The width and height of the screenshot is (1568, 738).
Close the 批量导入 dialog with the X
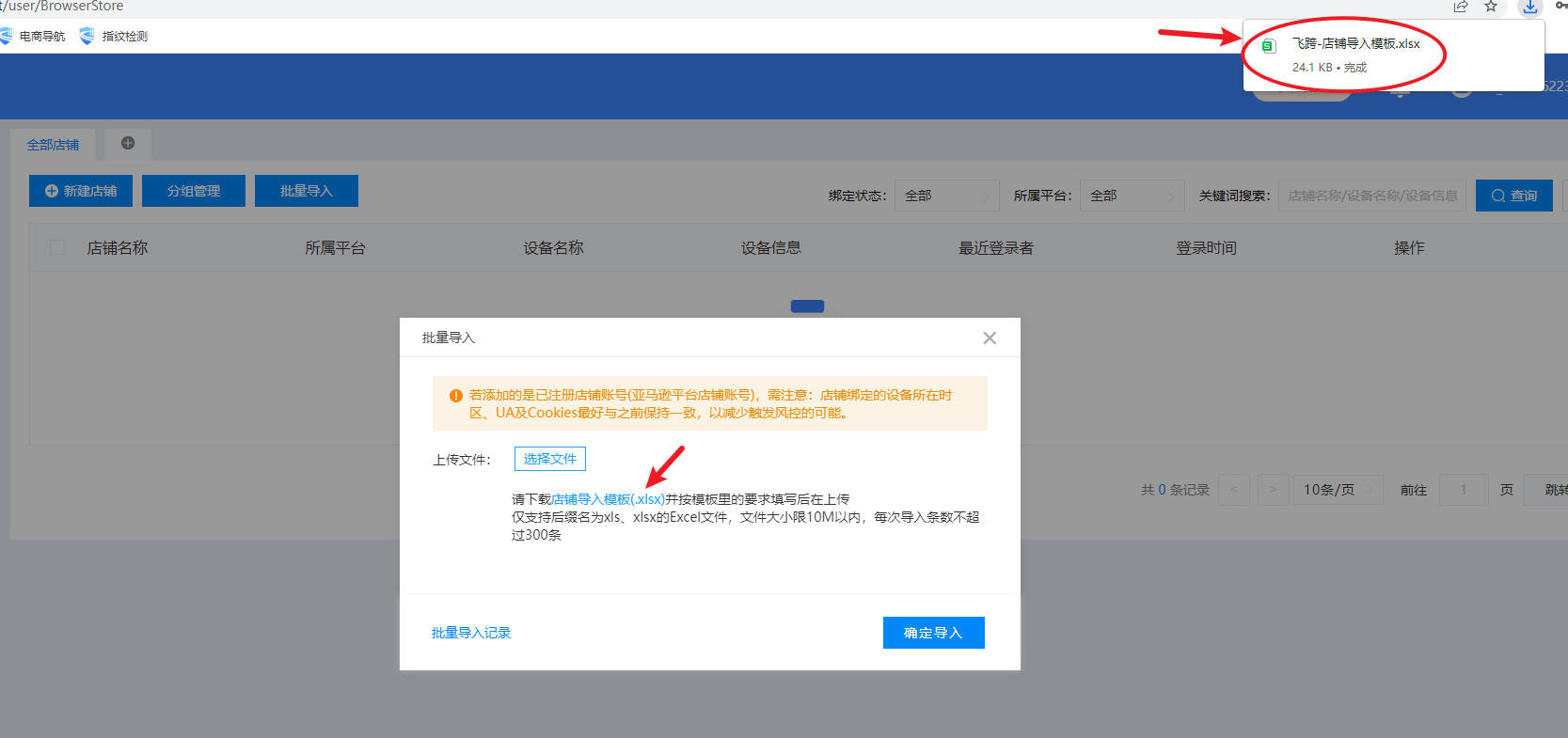point(989,338)
